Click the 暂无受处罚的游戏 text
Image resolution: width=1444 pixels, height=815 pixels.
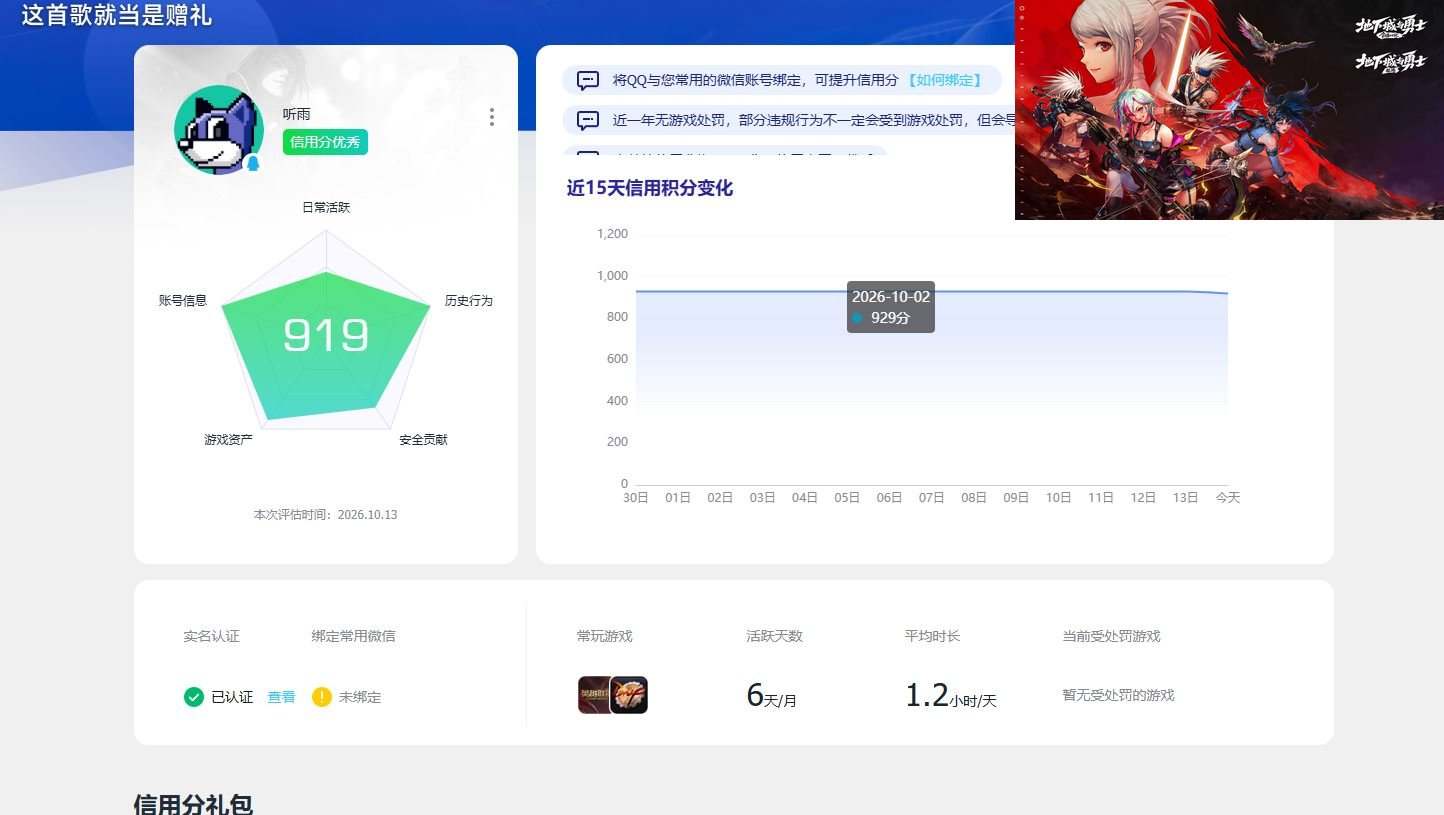click(1118, 695)
